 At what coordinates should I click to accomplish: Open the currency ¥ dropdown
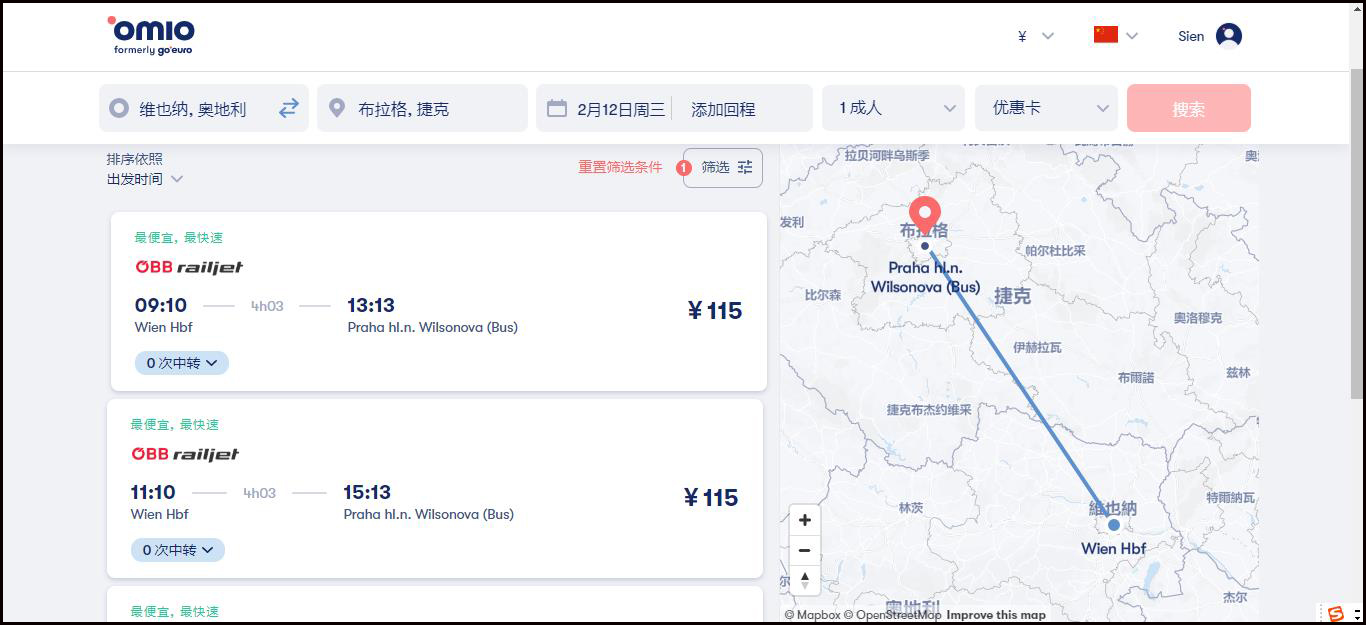[1035, 36]
